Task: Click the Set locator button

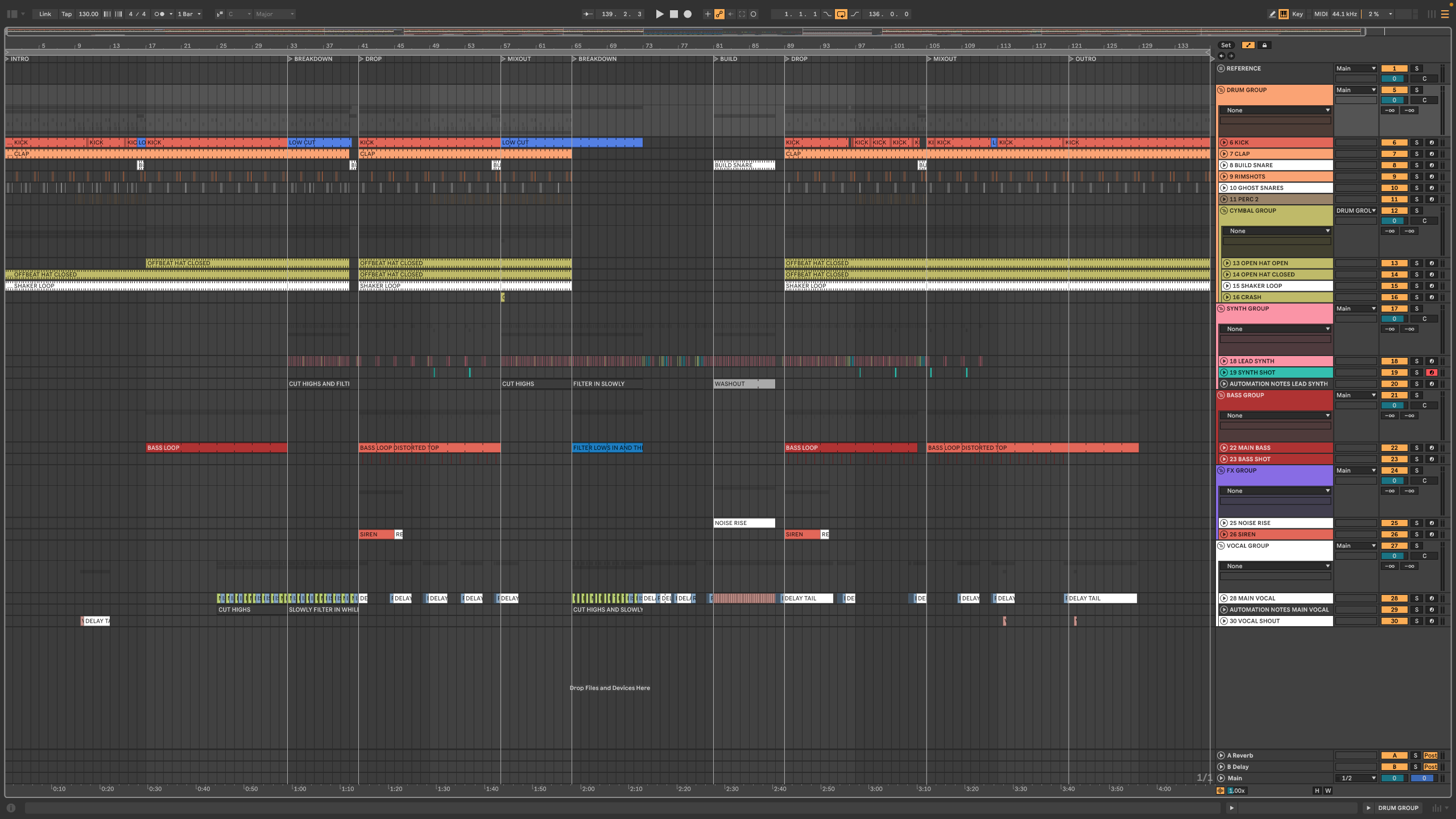Action: pos(1226,45)
